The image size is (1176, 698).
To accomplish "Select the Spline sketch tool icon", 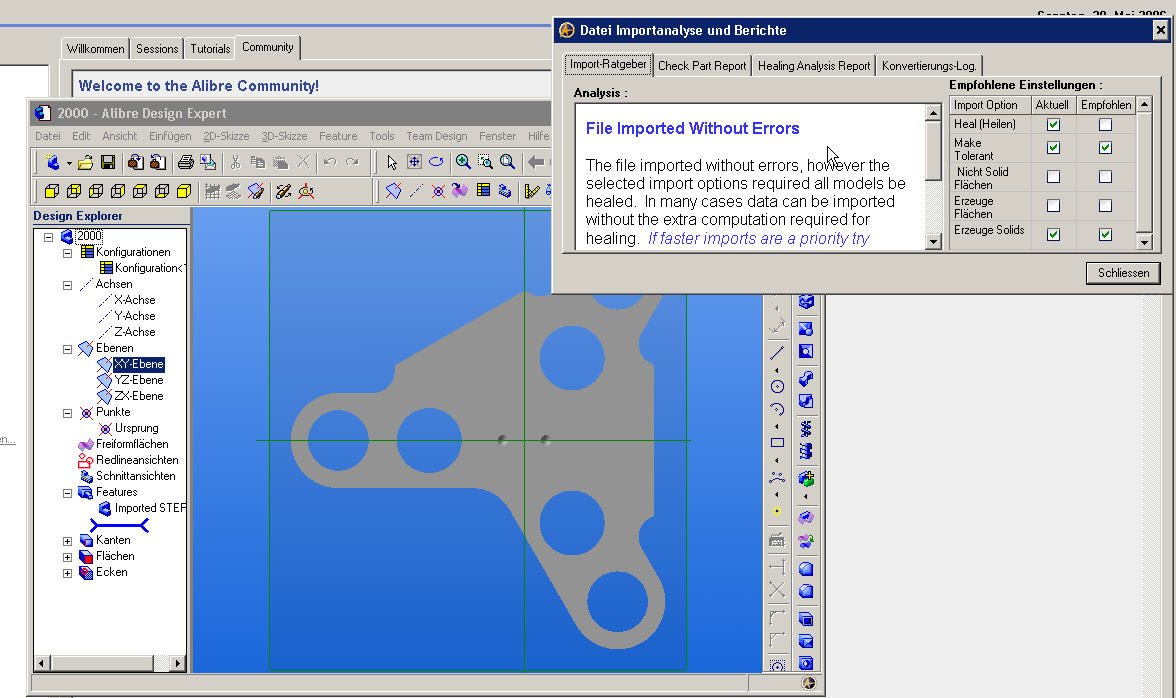I will coord(777,478).
